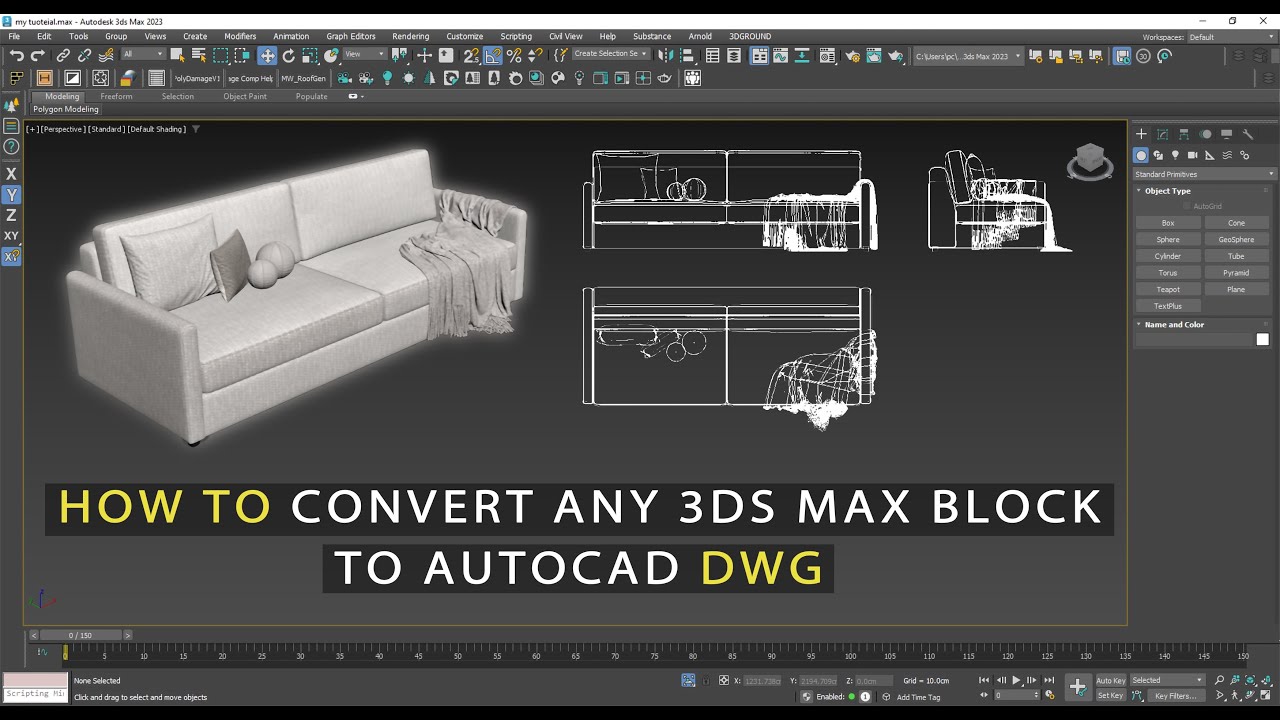Viewport: 1280px width, 720px height.
Task: Select the Select and Move tool
Action: tap(268, 56)
